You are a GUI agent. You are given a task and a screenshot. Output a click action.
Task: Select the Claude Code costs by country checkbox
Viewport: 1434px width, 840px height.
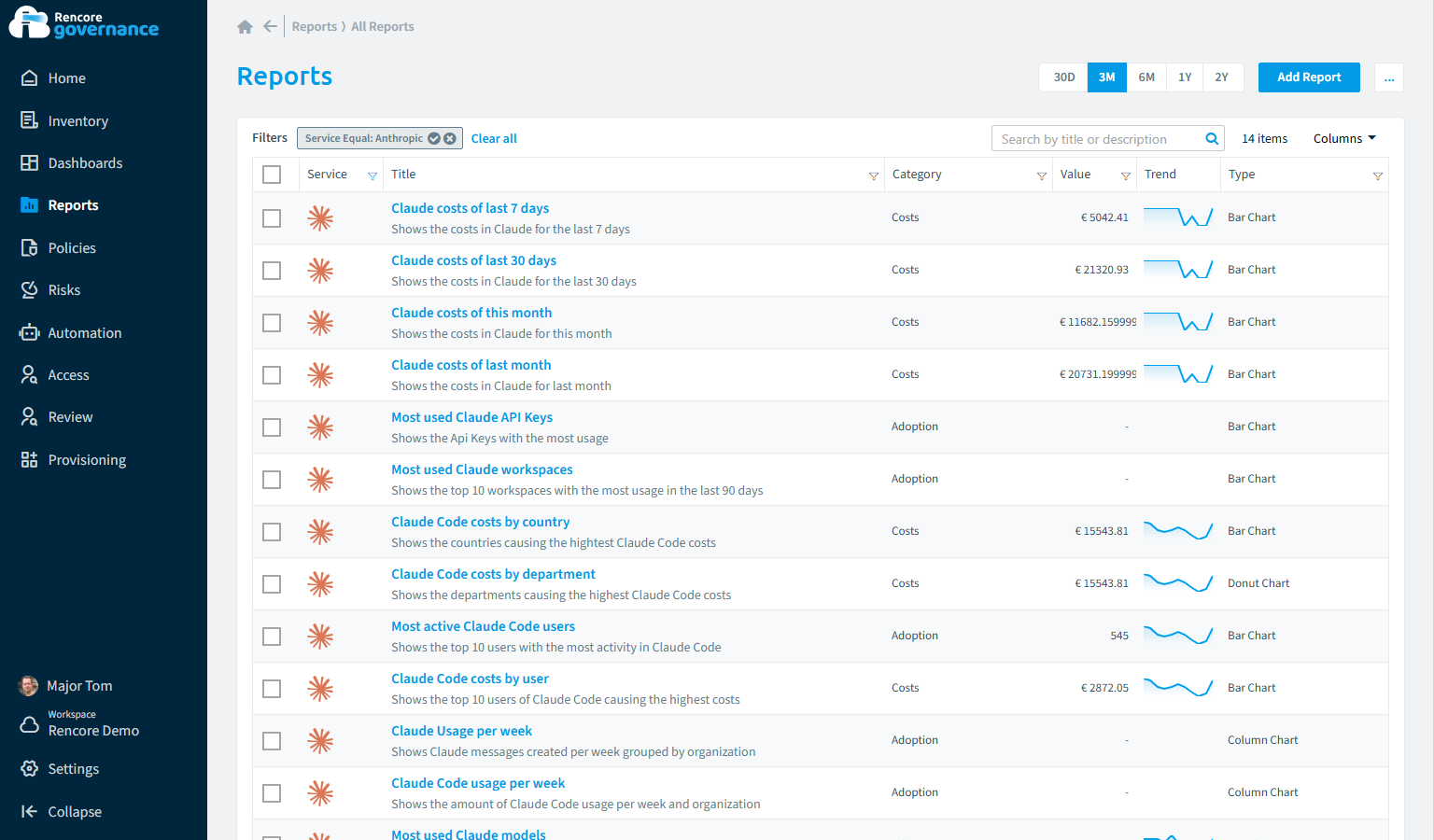coord(272,532)
